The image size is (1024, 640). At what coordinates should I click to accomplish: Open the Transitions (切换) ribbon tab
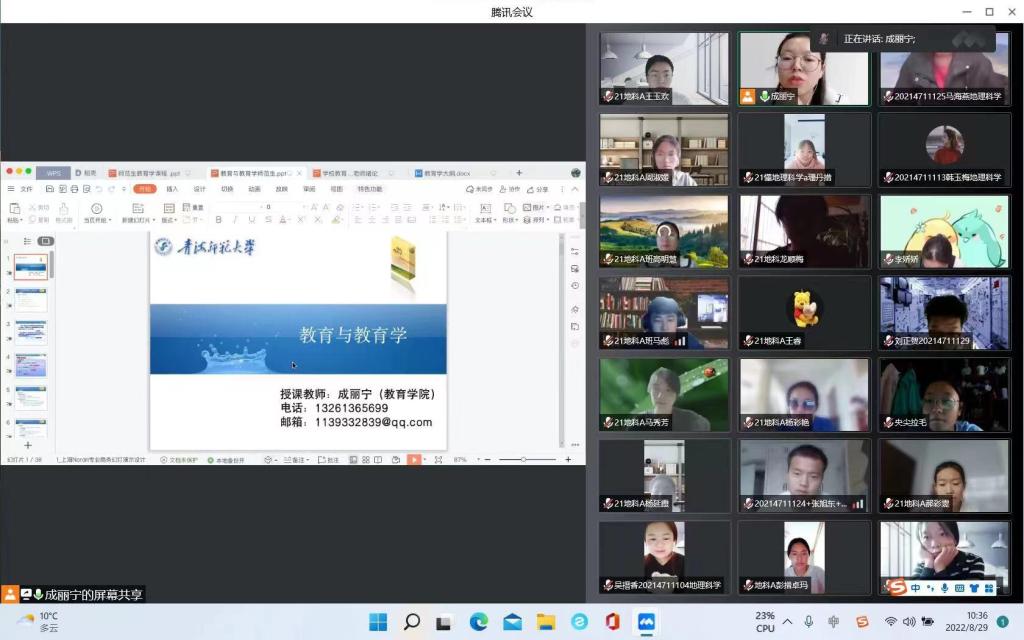pos(227,189)
